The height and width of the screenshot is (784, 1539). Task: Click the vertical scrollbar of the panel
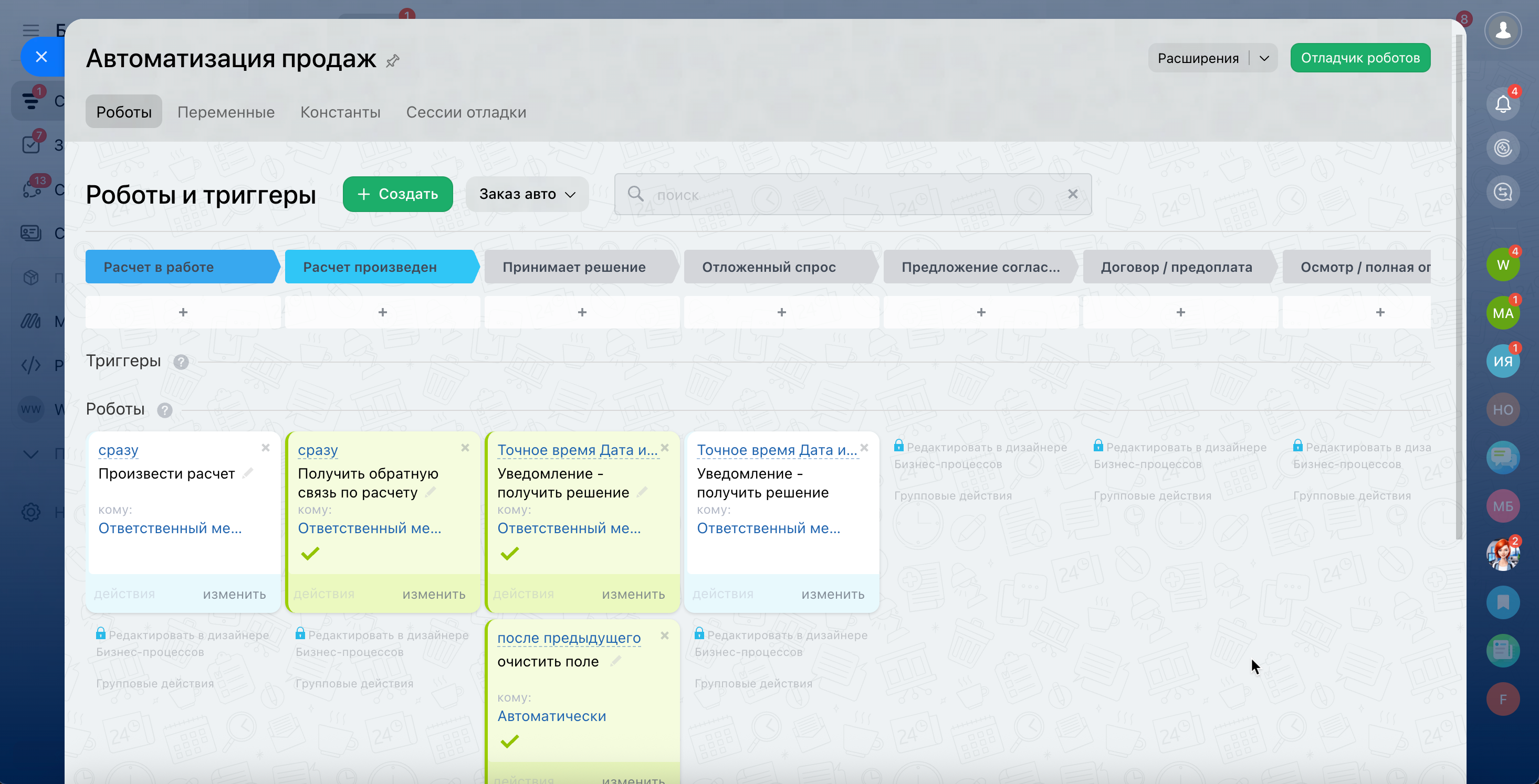click(1459, 287)
